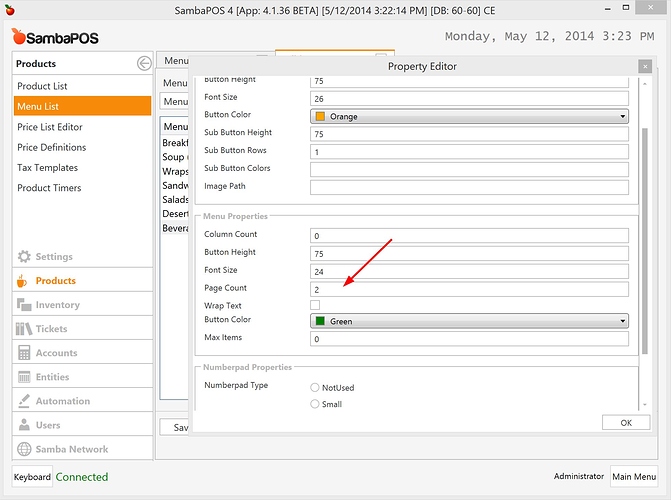Click the Samba Network globe icon

tap(24, 449)
